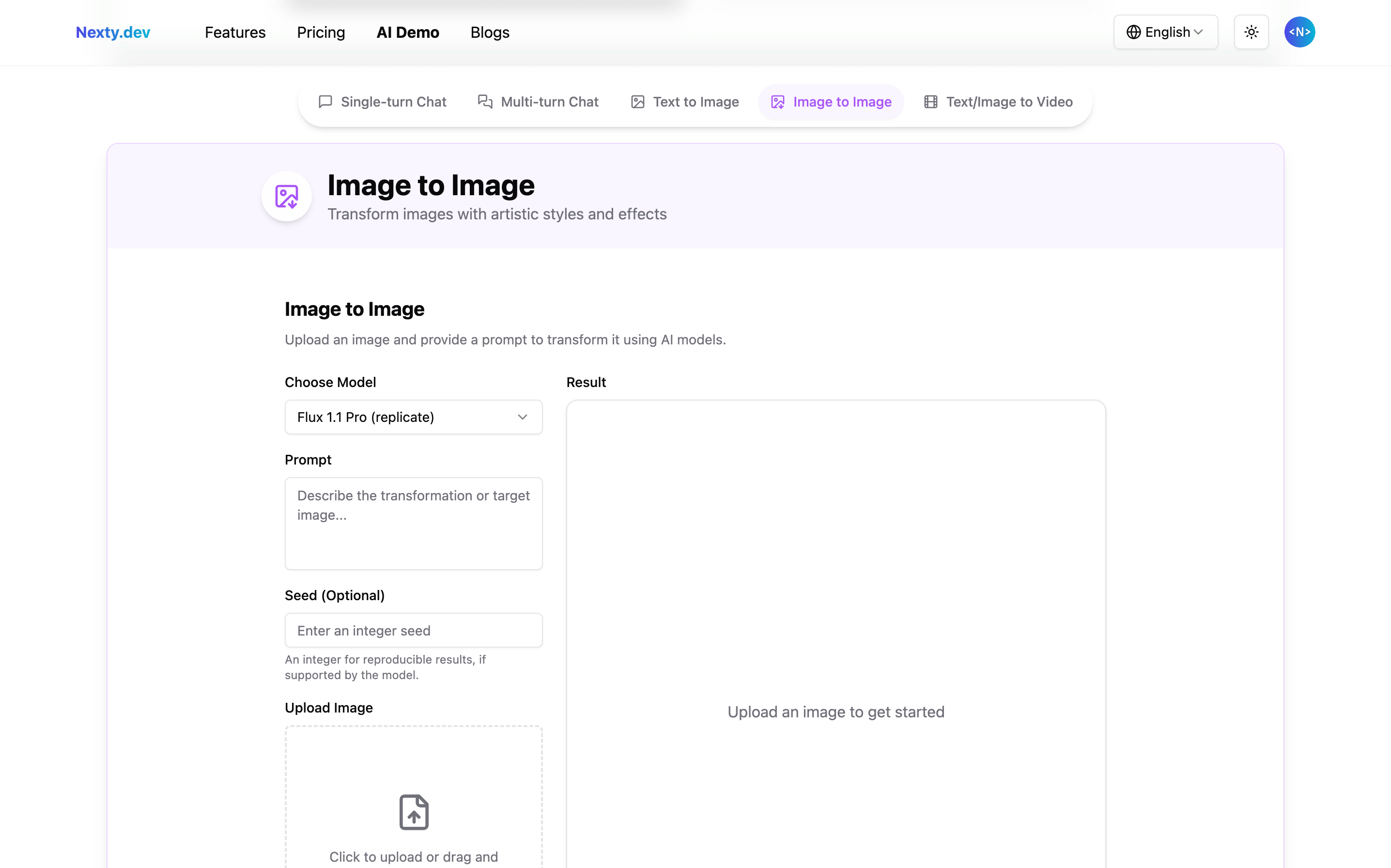
Task: Click the file upload icon
Action: point(414,812)
